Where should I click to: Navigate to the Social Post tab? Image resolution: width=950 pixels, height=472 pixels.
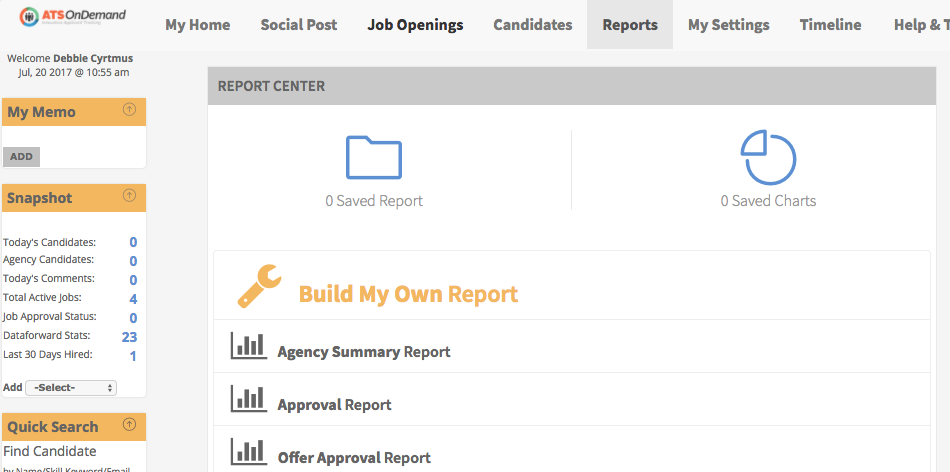click(299, 25)
